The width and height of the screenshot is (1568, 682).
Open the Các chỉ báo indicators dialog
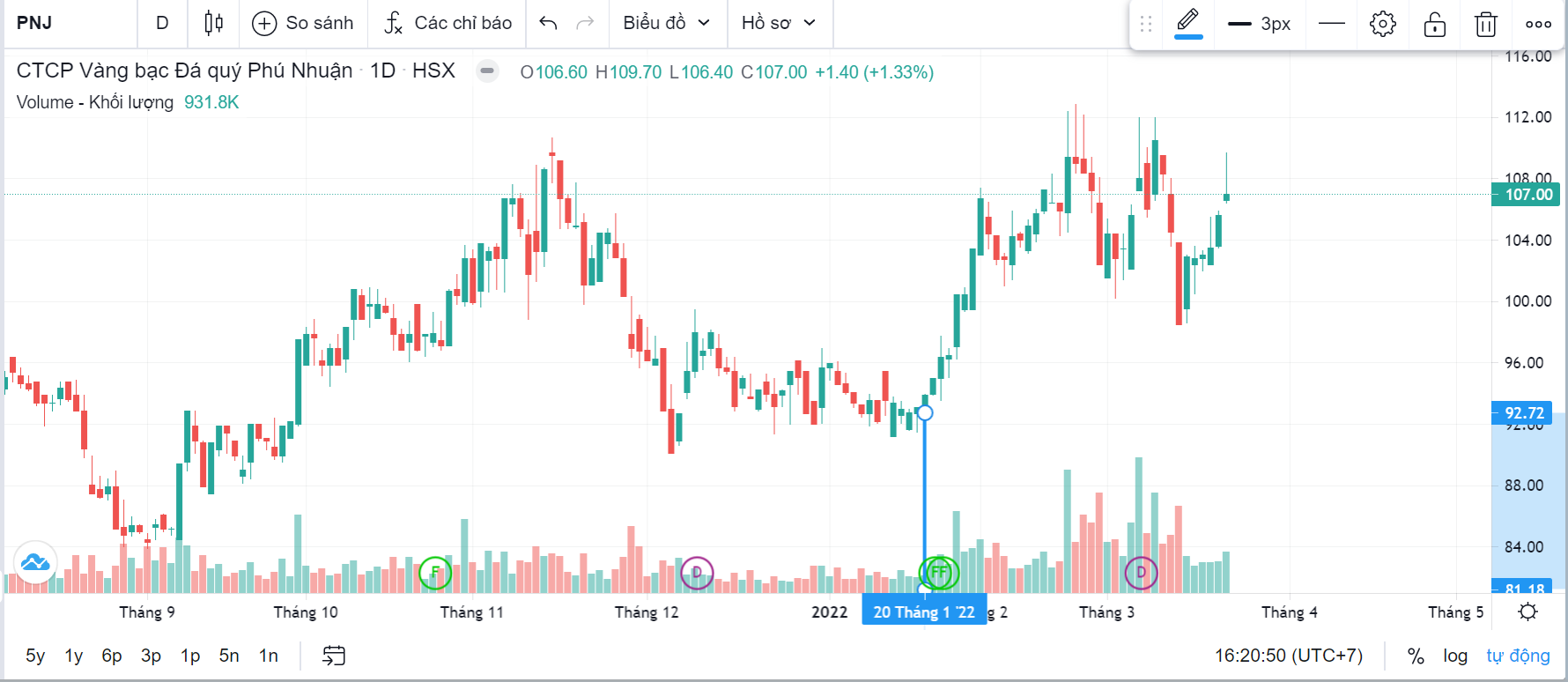(447, 23)
